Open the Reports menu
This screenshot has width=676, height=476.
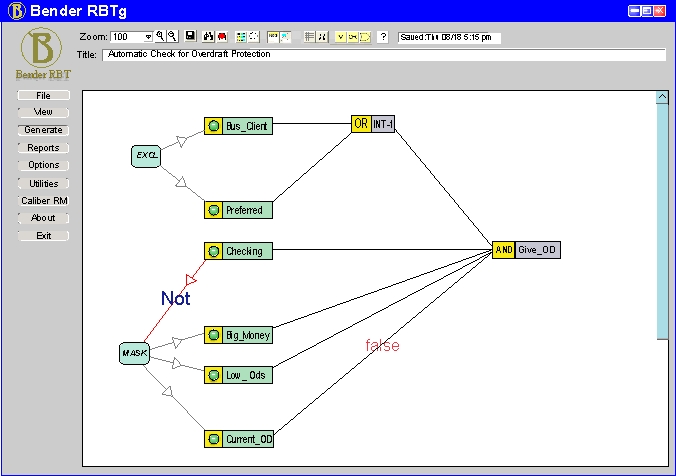pos(43,148)
